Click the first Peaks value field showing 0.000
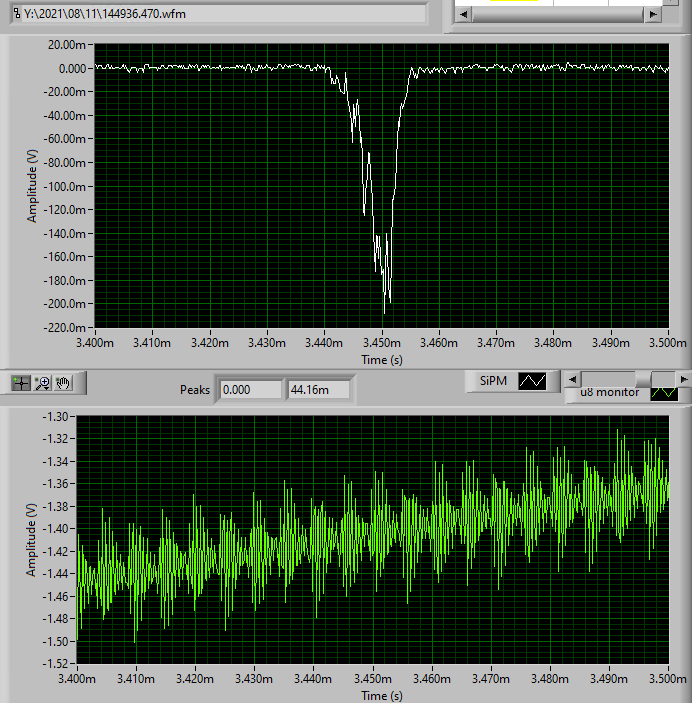The image size is (692, 703). pyautogui.click(x=250, y=389)
